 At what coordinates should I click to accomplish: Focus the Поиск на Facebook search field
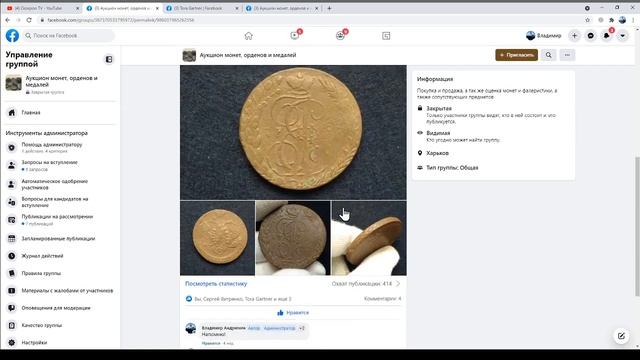68,36
